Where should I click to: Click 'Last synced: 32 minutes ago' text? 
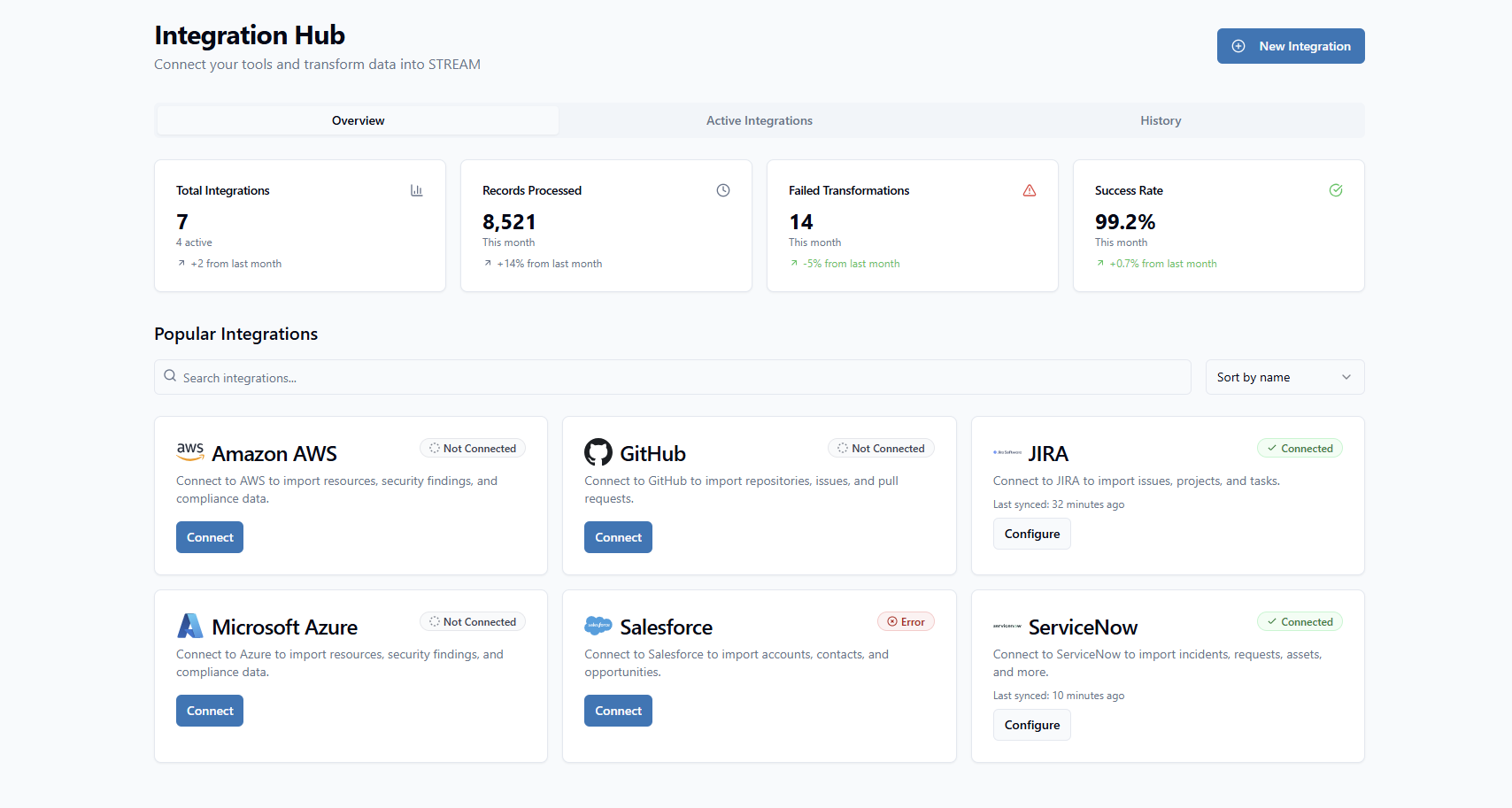pos(1059,504)
